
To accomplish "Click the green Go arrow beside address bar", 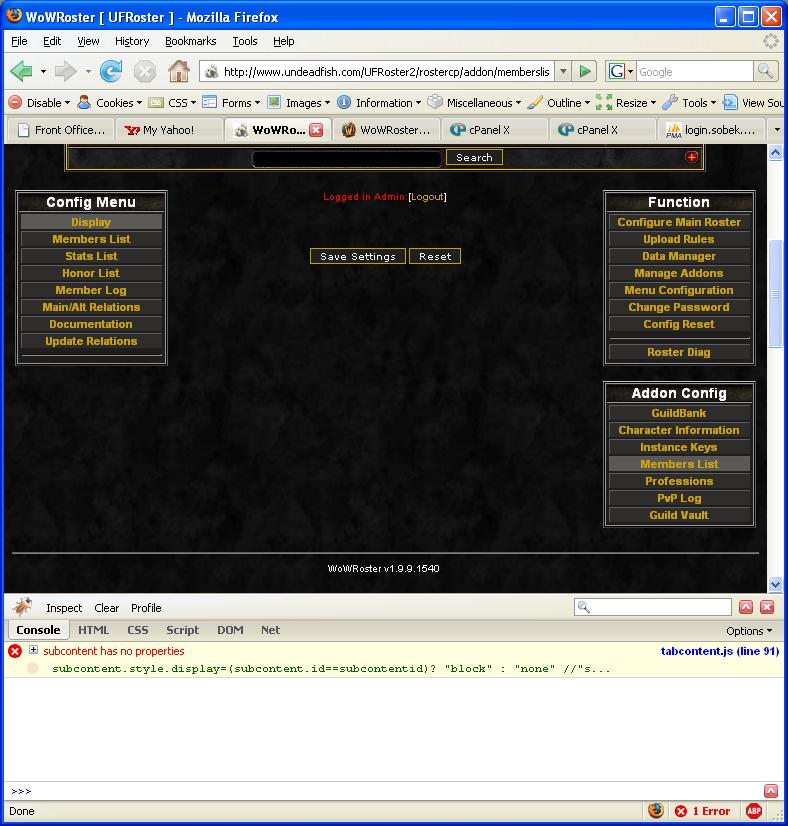I will coord(585,71).
